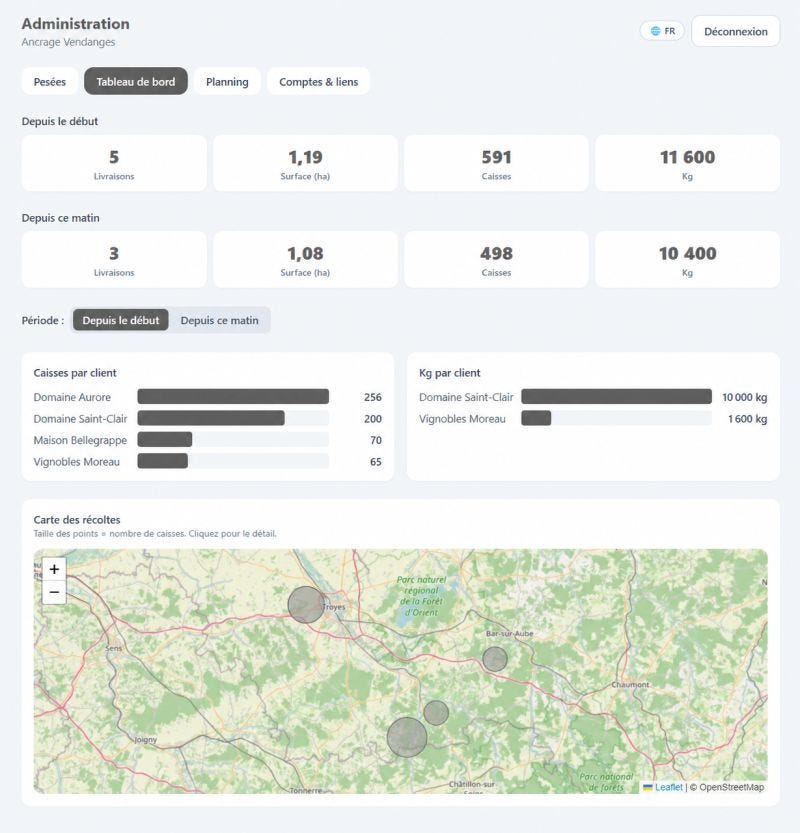Screen dimensions: 800x833
Task: Click the Vignobles Moreau caisses bar
Action: click(163, 462)
